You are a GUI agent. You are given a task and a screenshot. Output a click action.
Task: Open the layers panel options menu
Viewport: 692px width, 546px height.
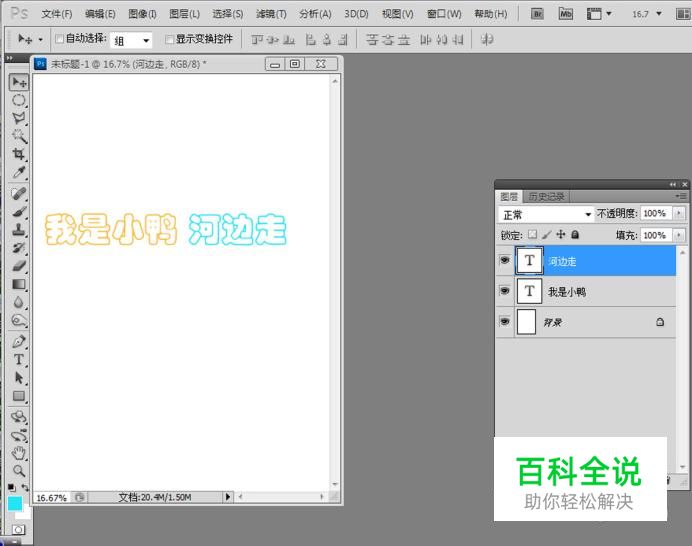coord(681,196)
